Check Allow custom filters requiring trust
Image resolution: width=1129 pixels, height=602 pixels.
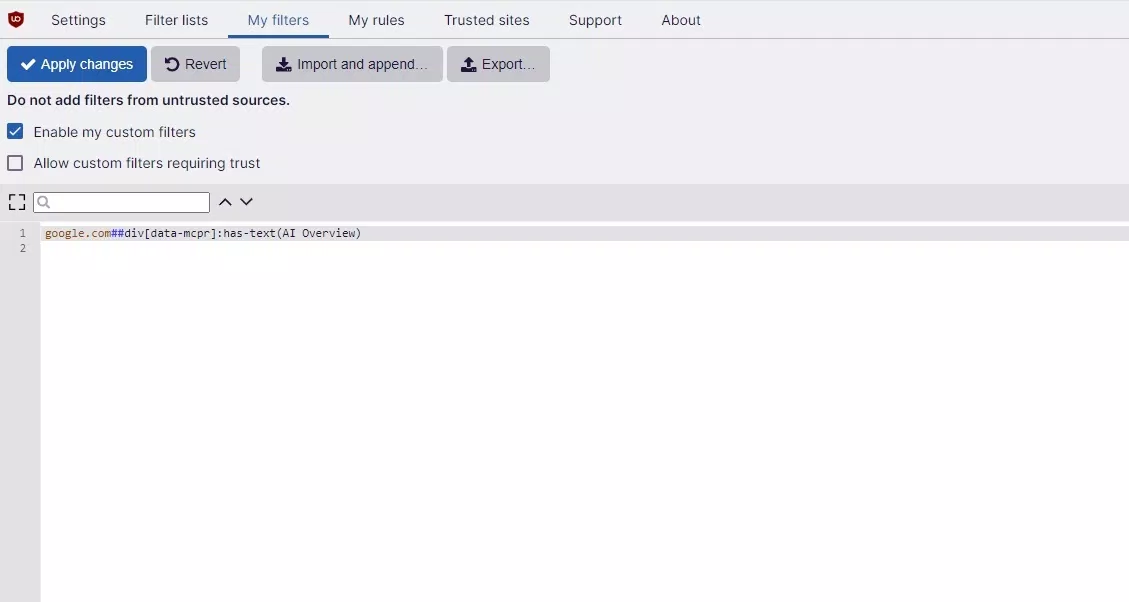click(x=15, y=163)
